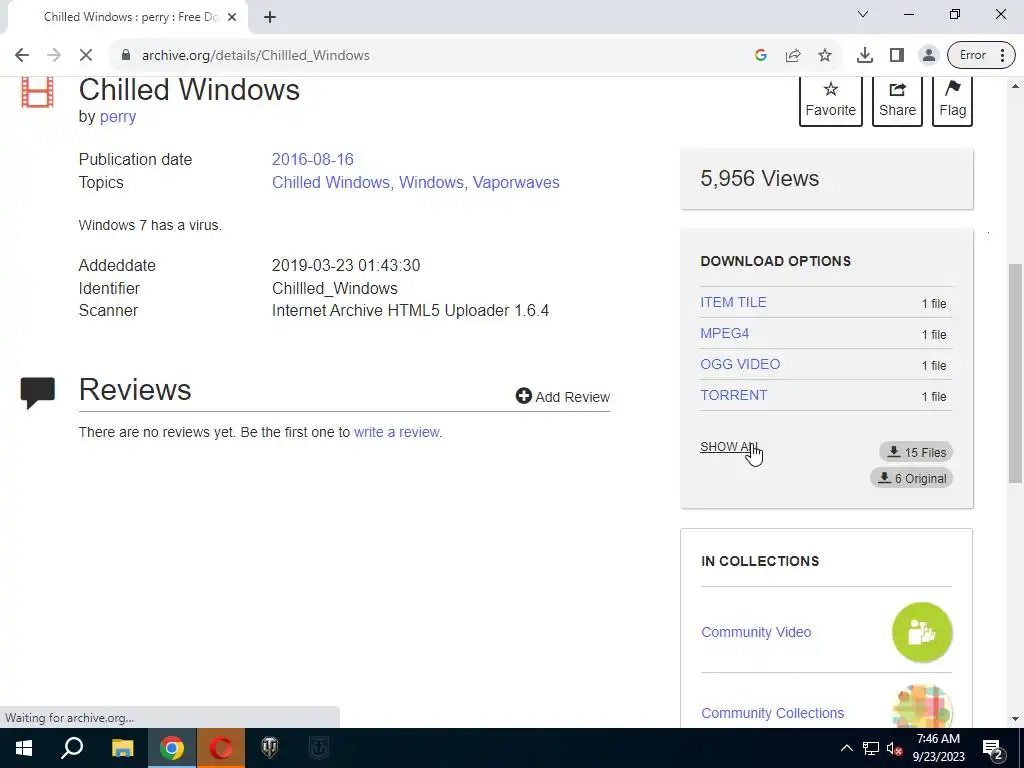Open the Community Collections link
1024x768 pixels.
773,713
